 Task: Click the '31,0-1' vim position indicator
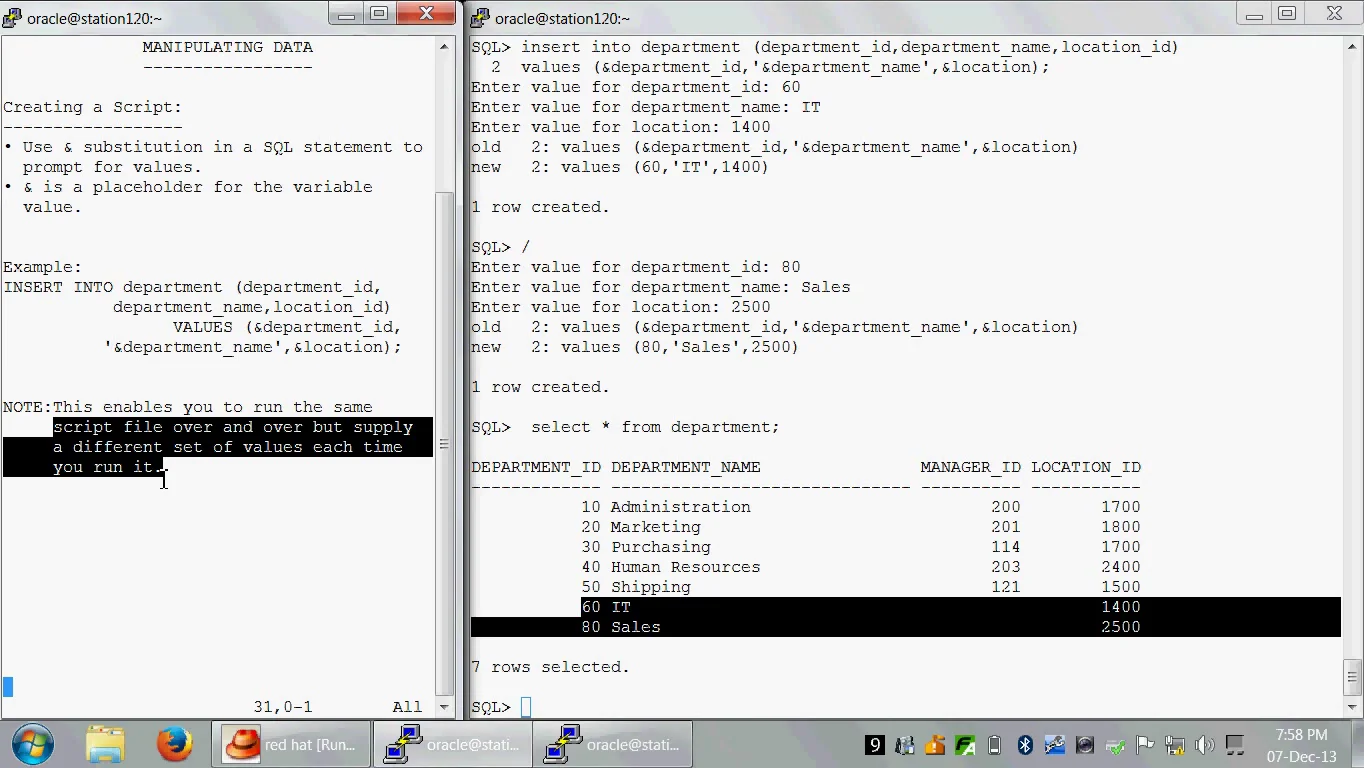tap(283, 707)
